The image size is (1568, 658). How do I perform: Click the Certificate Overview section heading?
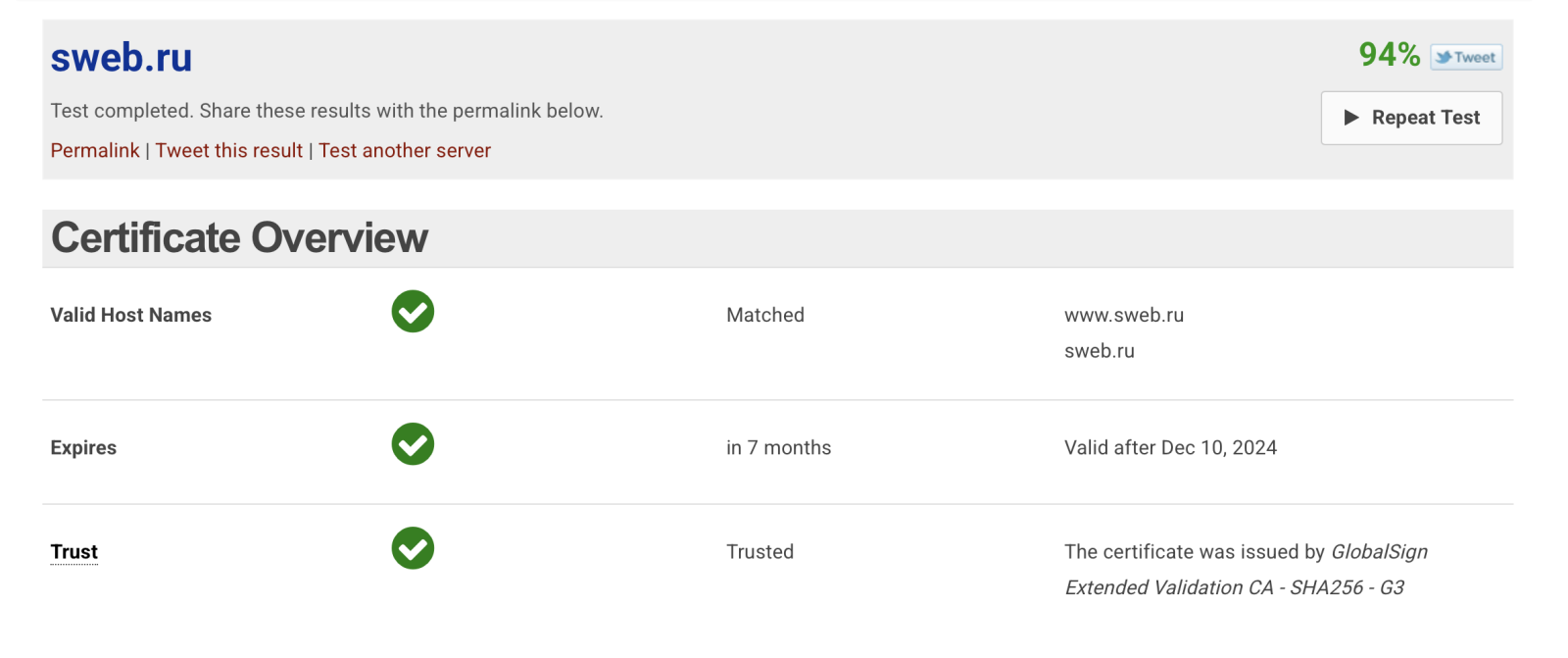(x=240, y=238)
